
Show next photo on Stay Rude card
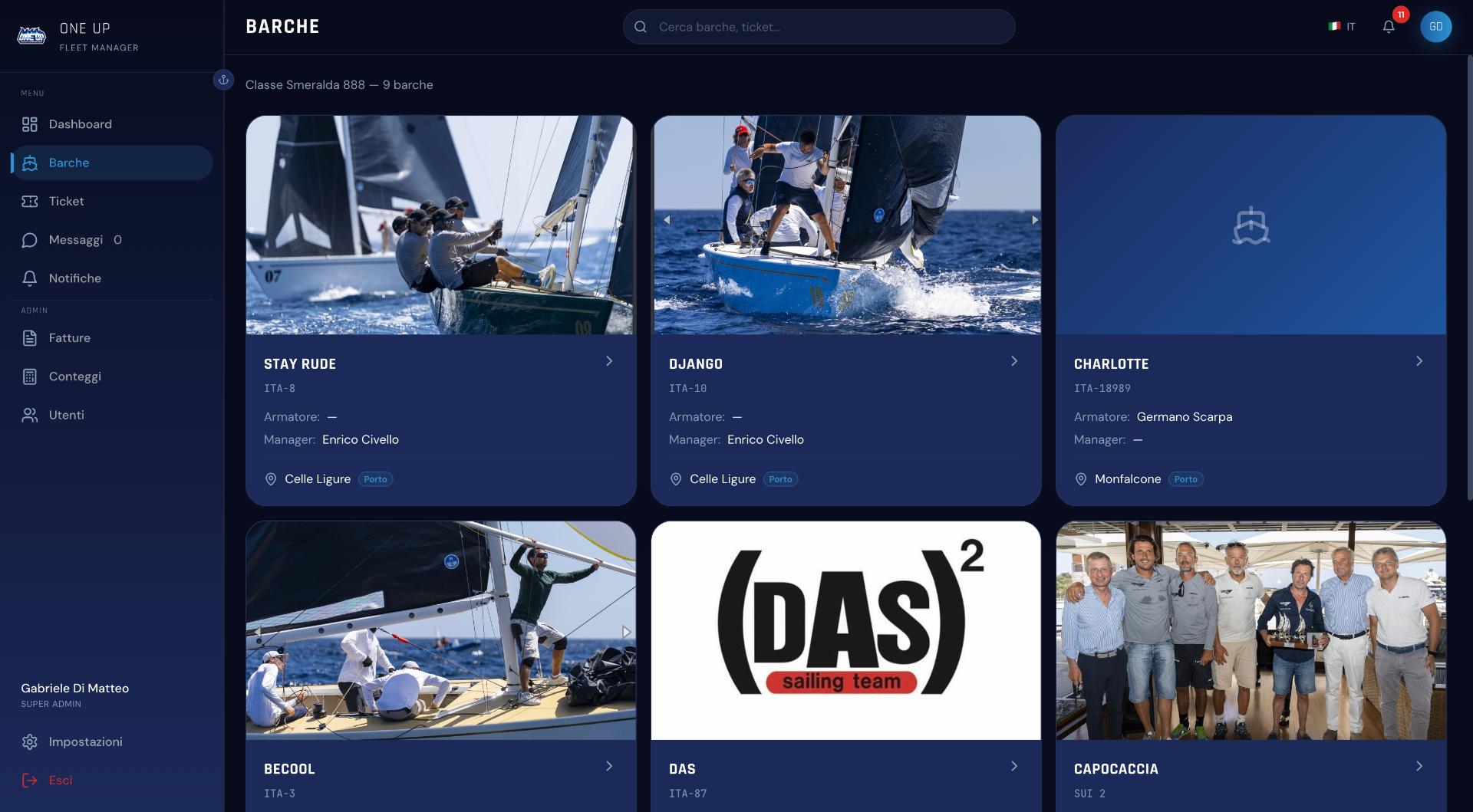[x=620, y=225]
